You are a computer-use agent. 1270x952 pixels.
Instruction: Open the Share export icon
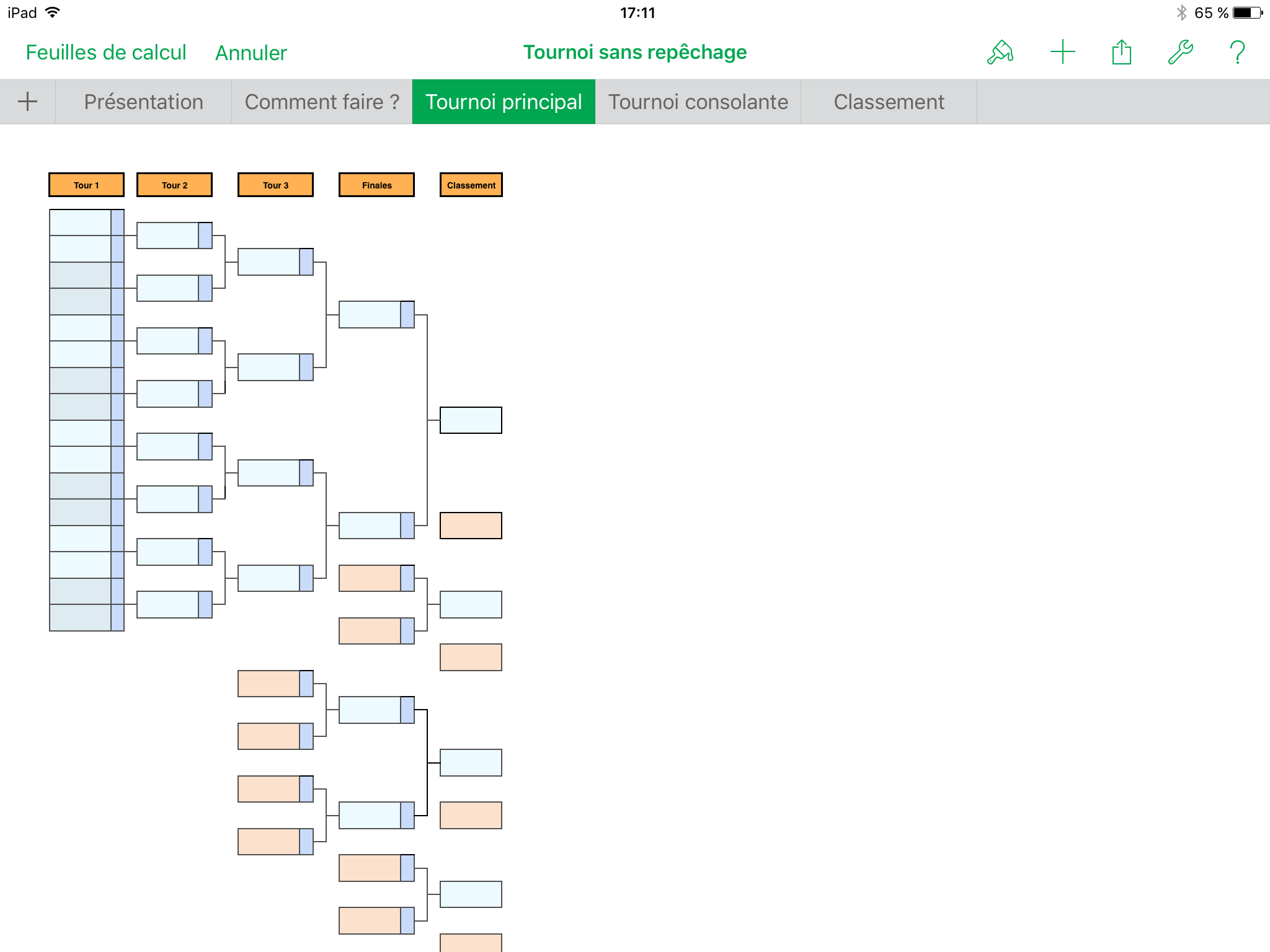tap(1121, 53)
